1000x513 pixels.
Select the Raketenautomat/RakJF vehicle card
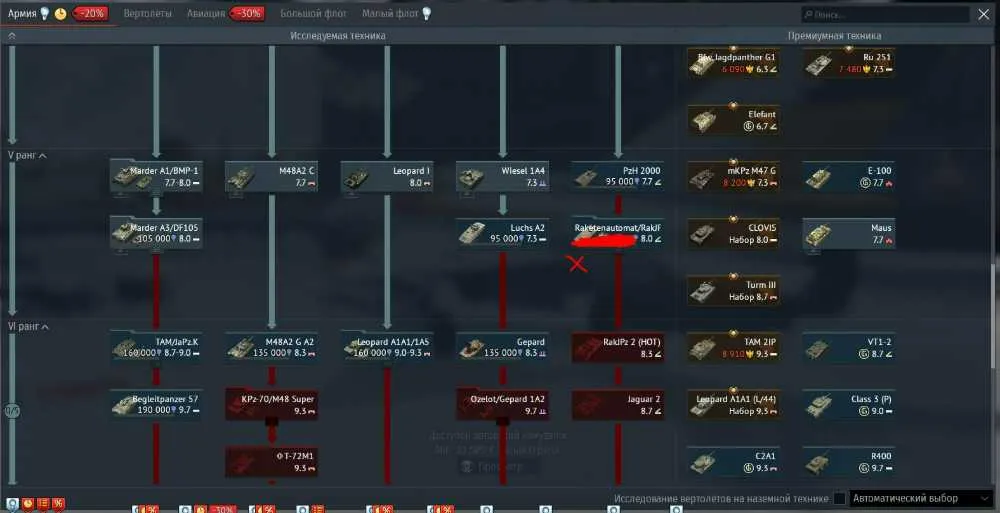click(618, 233)
